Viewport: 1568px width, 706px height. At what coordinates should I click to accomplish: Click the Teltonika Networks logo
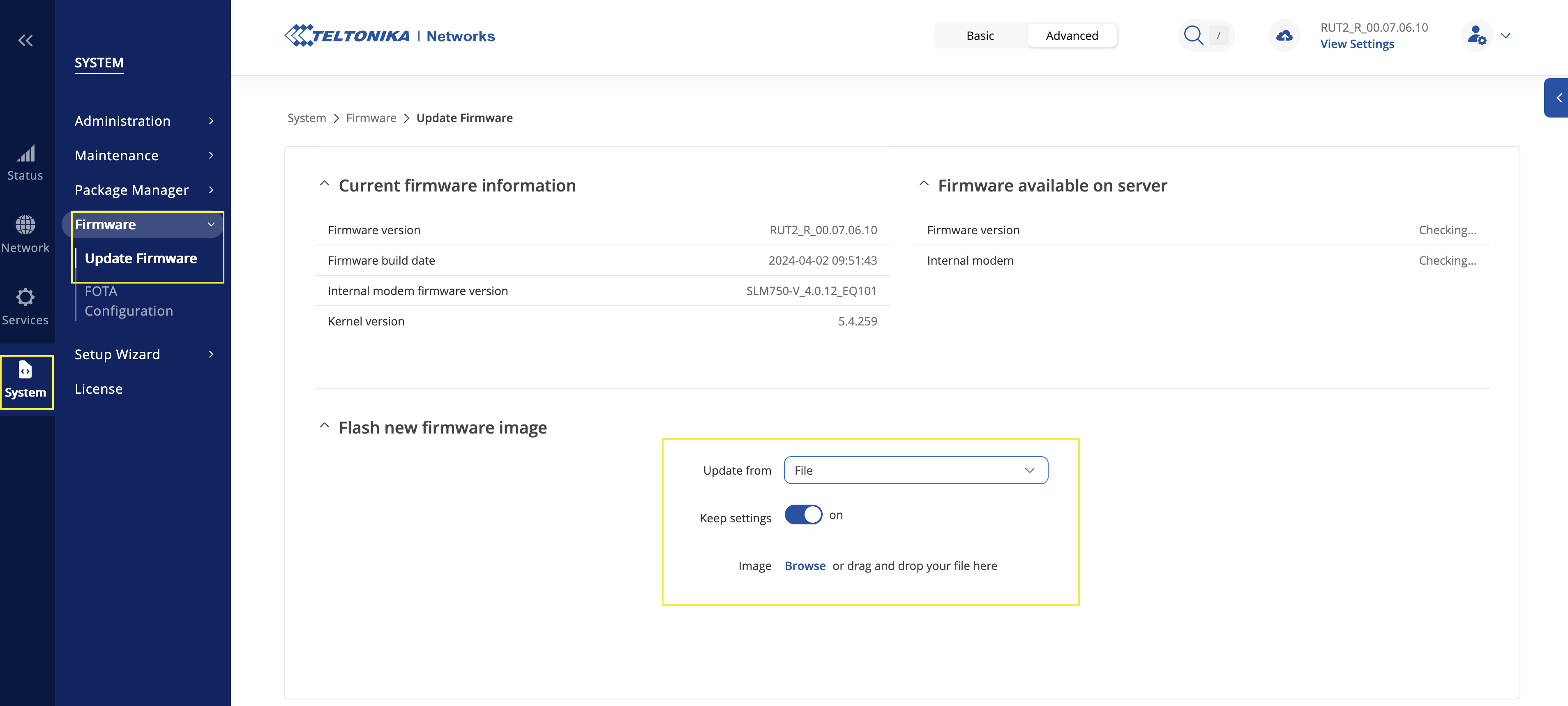point(390,36)
